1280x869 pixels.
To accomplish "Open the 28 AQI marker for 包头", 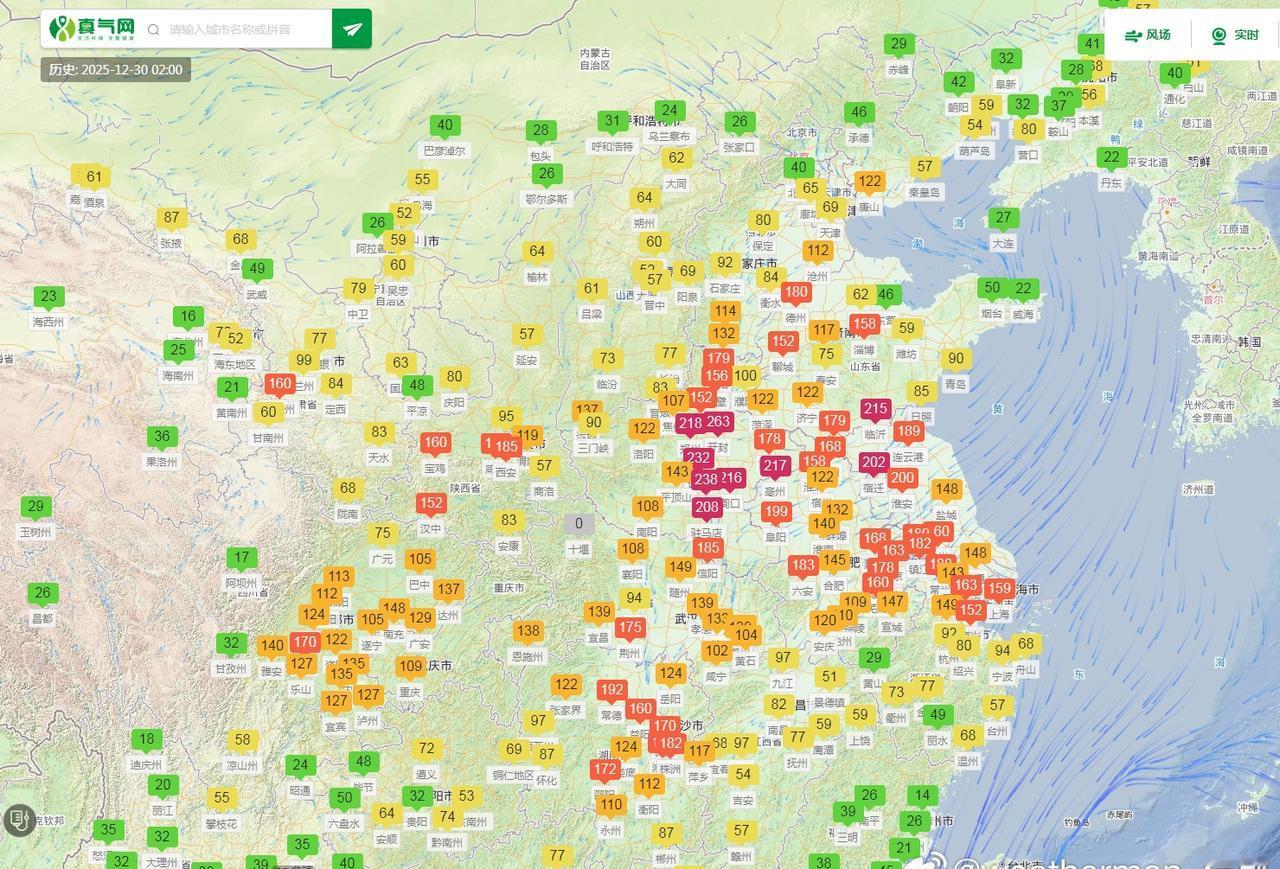I will (541, 130).
